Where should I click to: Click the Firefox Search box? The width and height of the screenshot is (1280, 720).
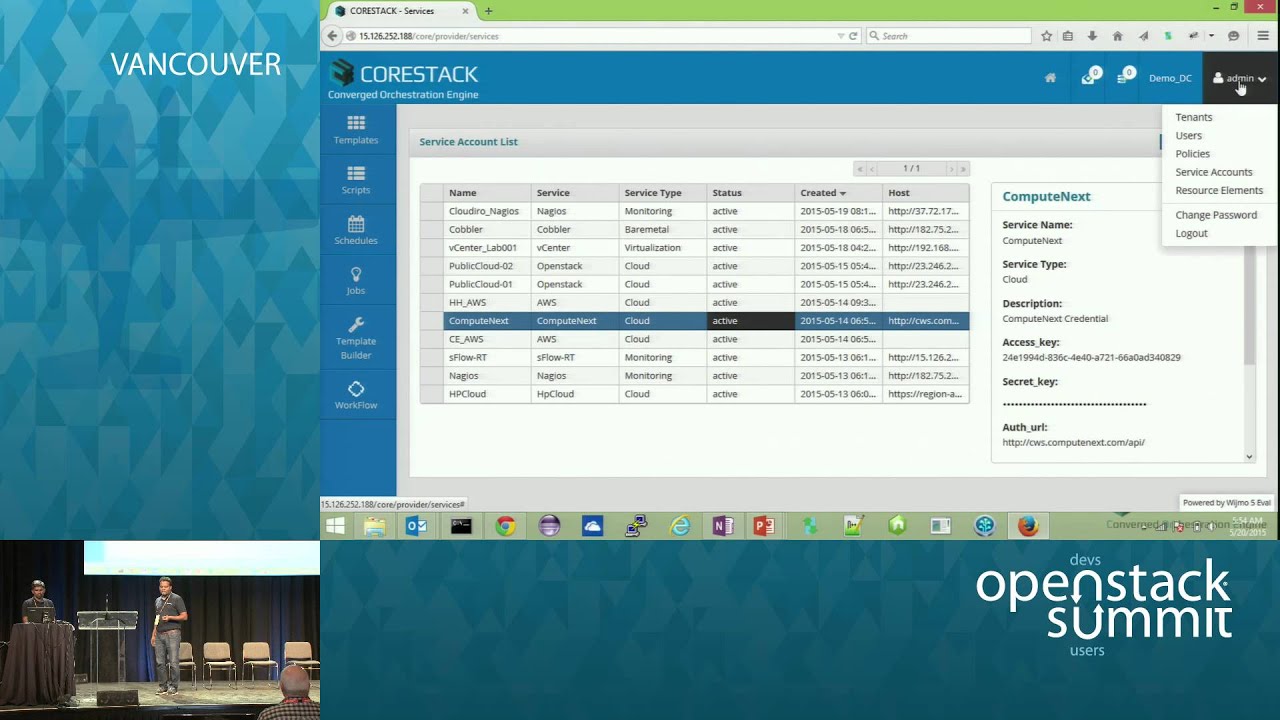[948, 36]
